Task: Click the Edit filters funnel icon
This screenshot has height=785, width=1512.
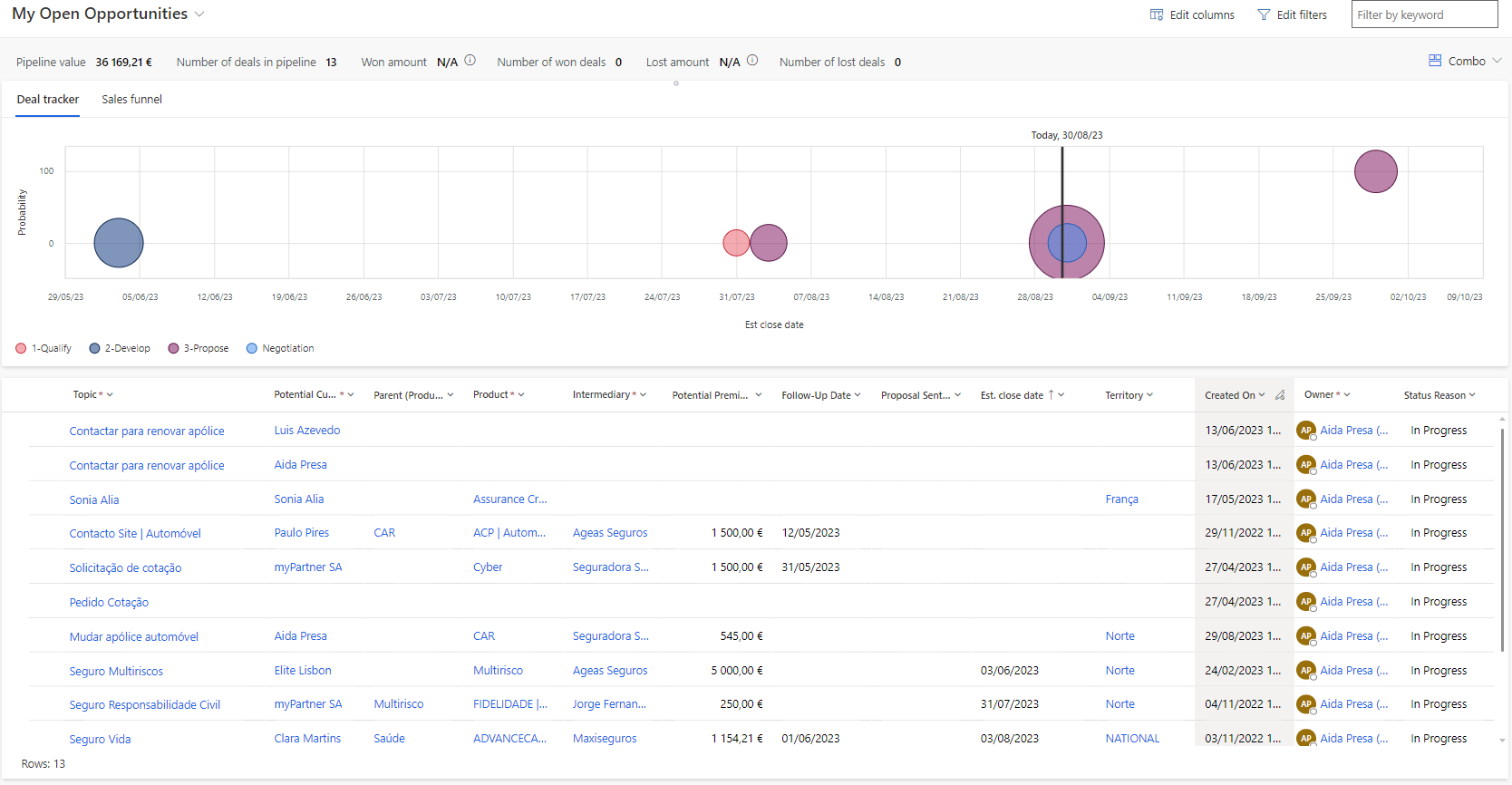Action: coord(1264,15)
